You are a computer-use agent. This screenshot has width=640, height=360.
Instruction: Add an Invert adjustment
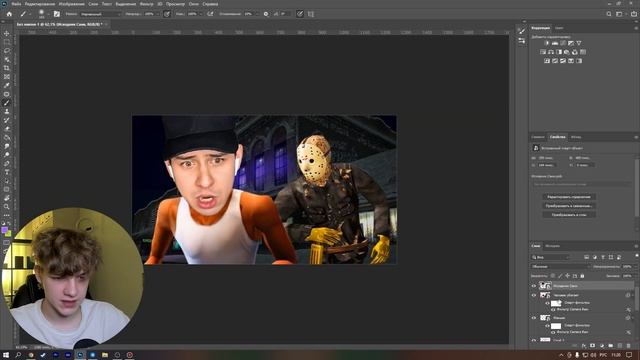[547, 60]
